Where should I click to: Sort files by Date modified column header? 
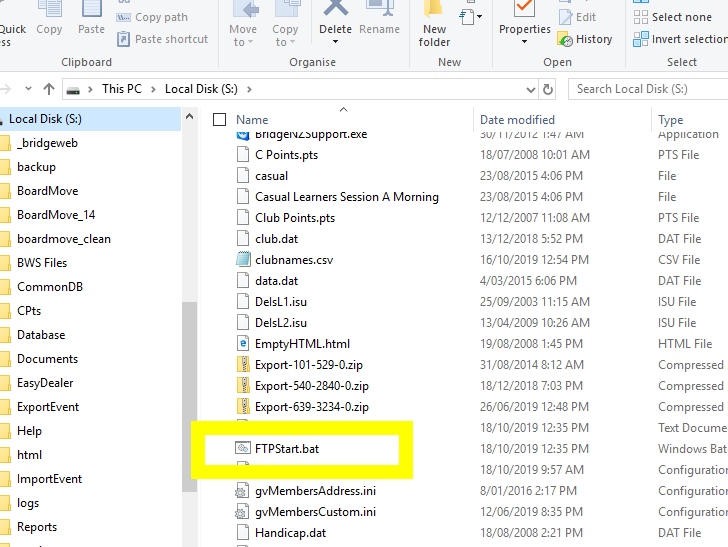517,120
